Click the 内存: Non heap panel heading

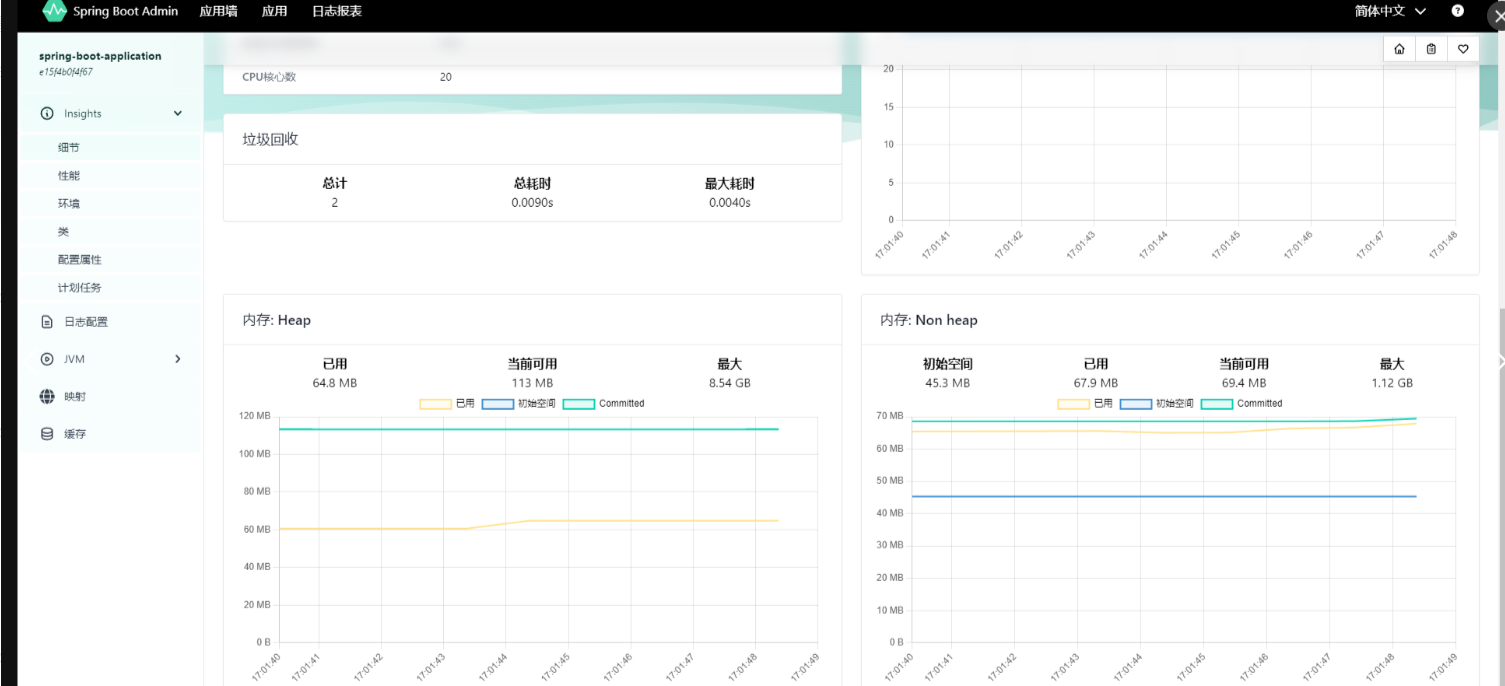click(x=929, y=320)
